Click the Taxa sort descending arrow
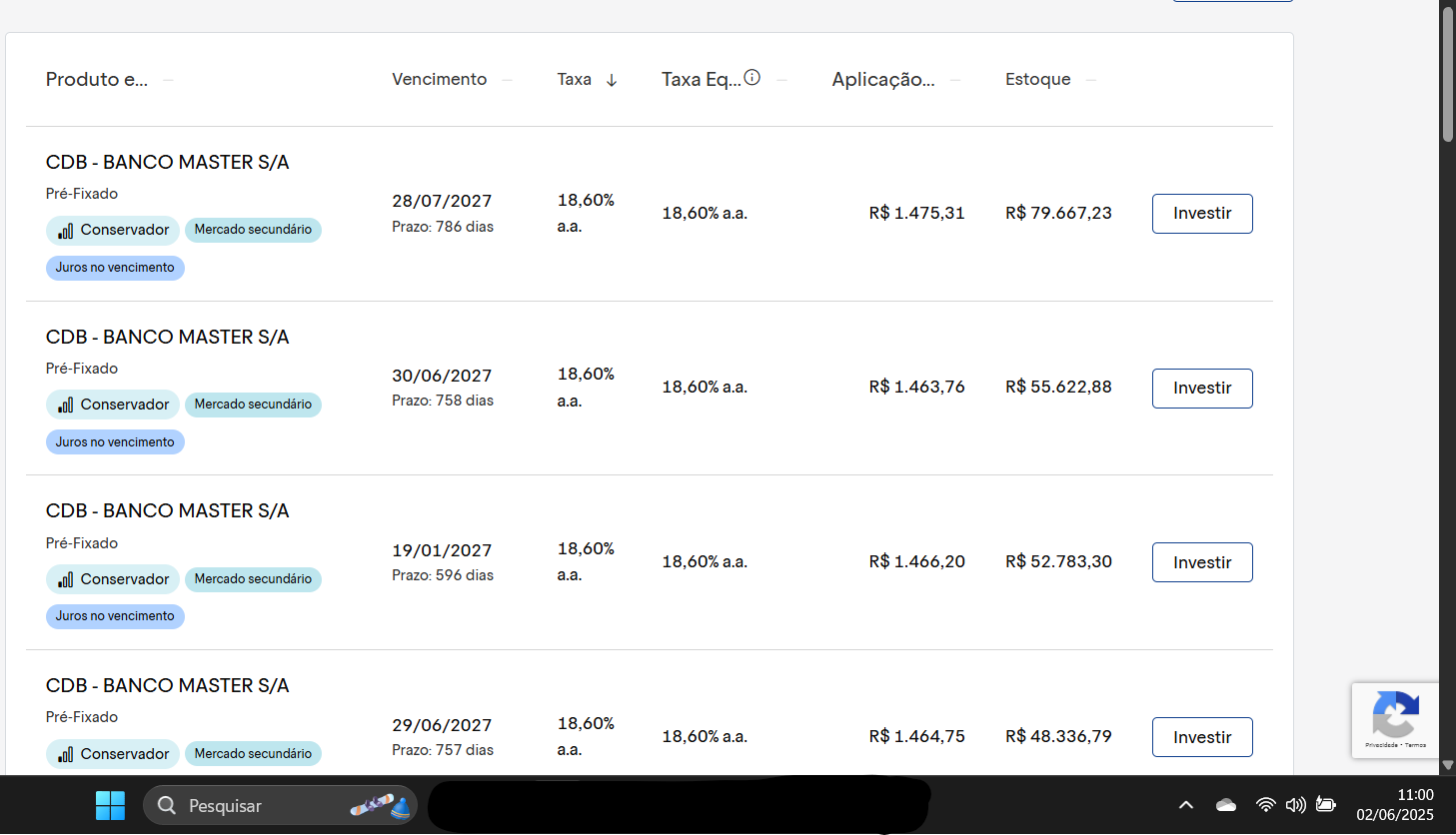1456x835 pixels. pyautogui.click(x=612, y=80)
